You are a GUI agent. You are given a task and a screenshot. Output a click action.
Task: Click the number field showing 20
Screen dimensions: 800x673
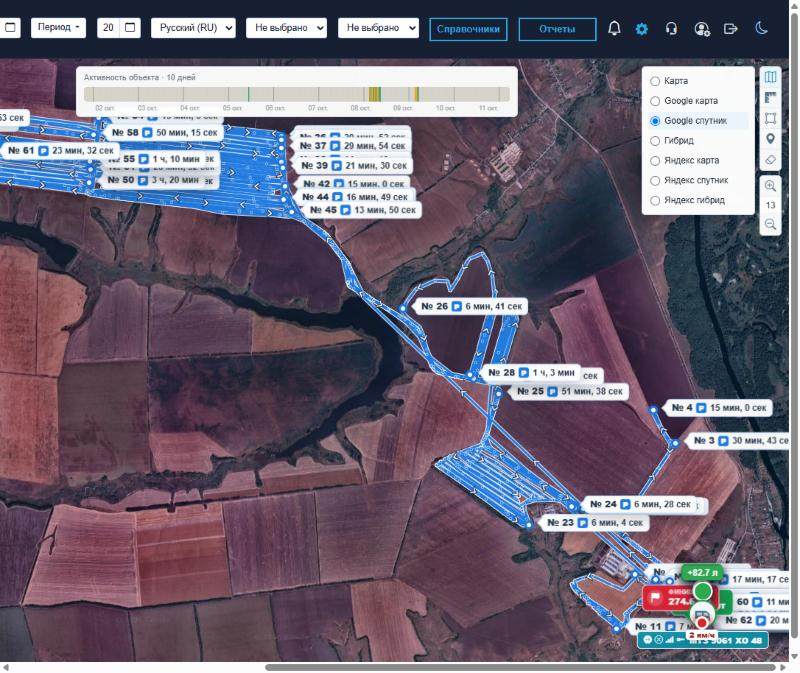click(x=108, y=28)
